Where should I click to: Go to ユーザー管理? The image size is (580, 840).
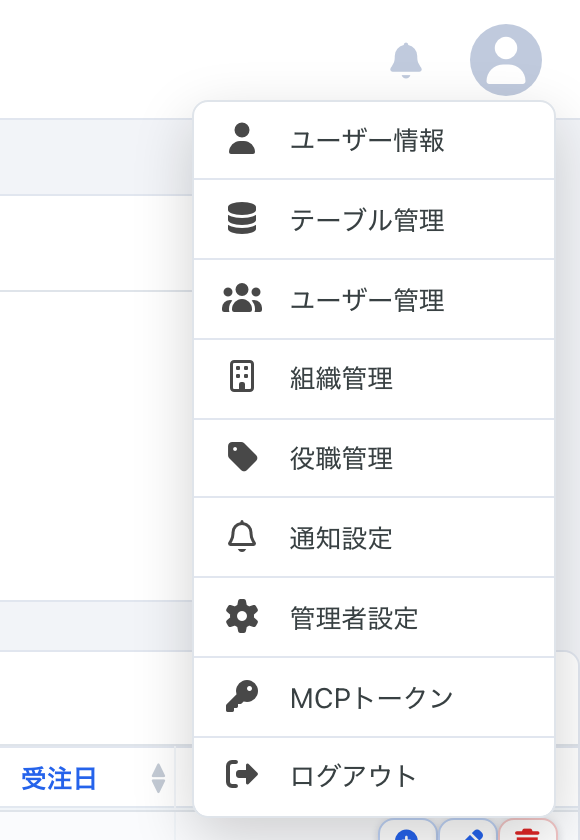click(x=374, y=299)
